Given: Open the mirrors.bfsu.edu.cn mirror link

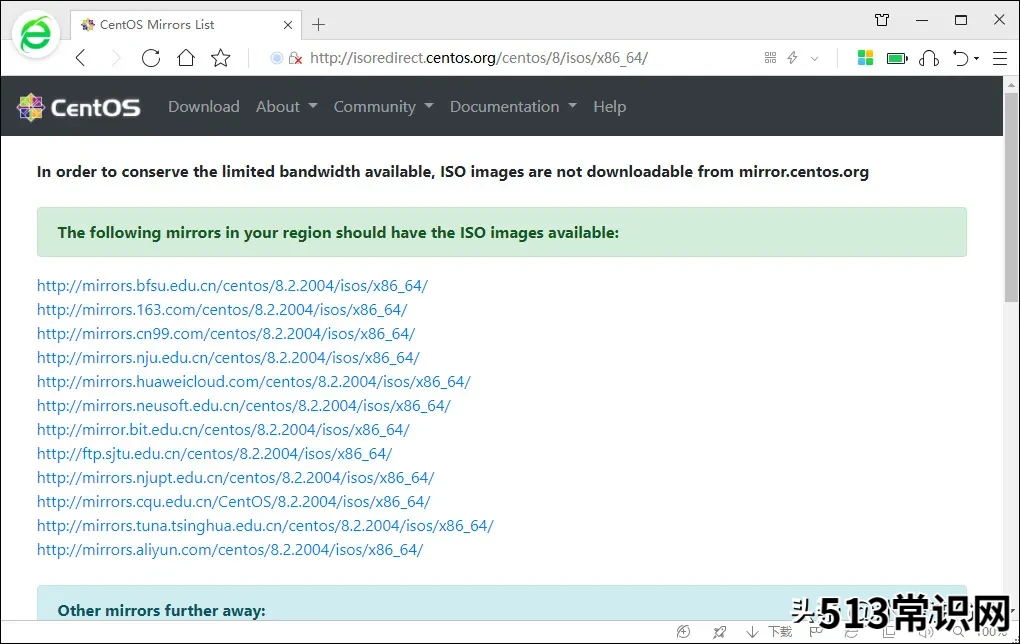Looking at the screenshot, I should click(232, 286).
